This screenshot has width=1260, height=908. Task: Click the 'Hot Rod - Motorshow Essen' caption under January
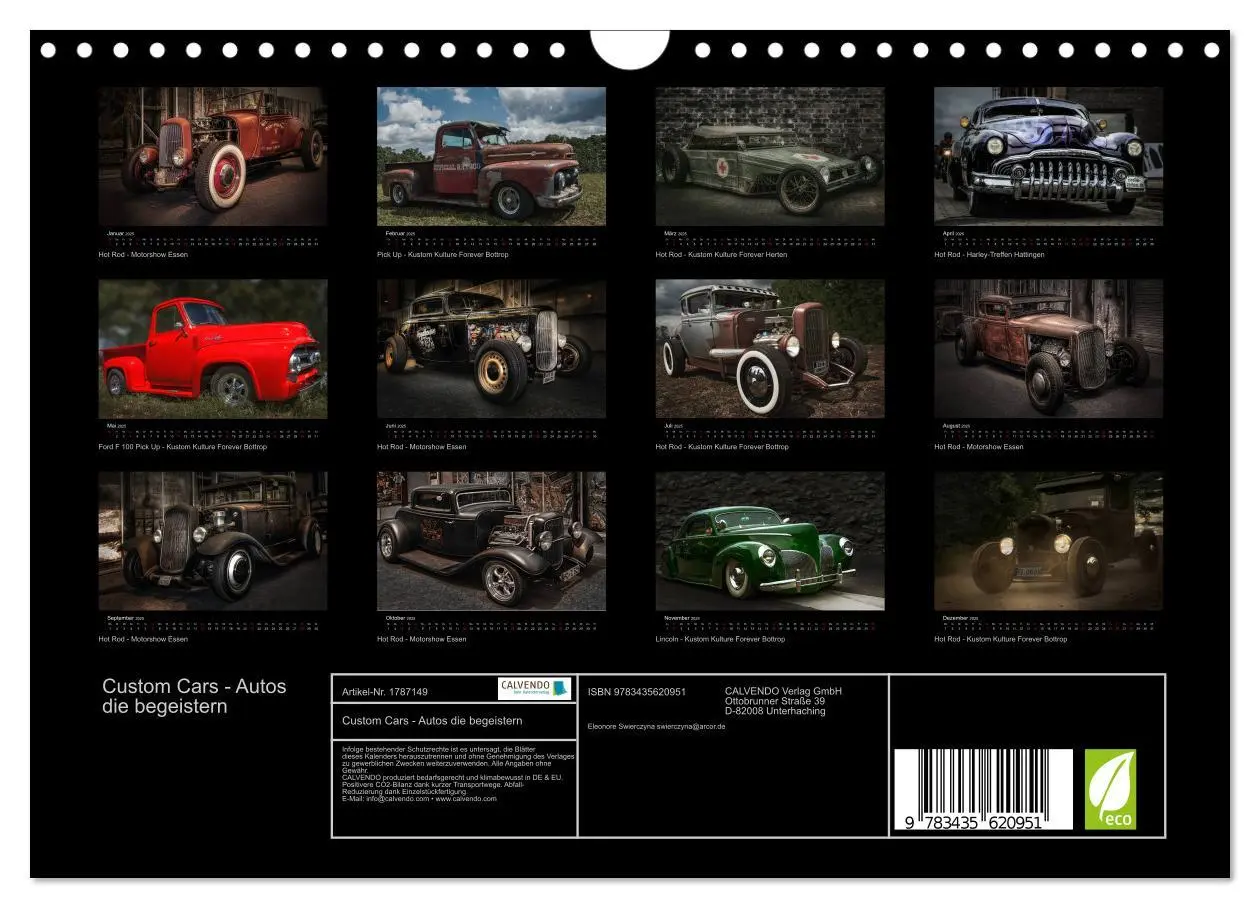143,255
